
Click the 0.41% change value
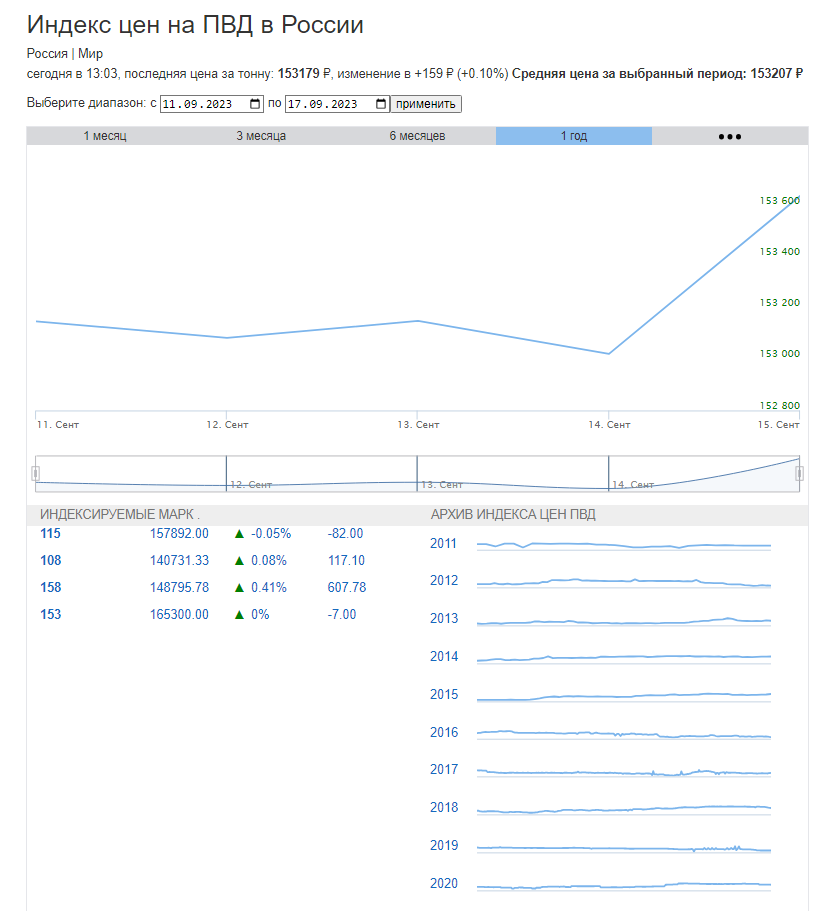coord(268,587)
